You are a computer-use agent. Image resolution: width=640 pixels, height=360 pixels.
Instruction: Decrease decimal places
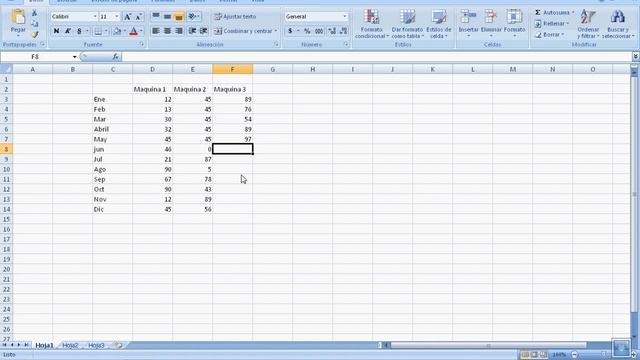(344, 31)
